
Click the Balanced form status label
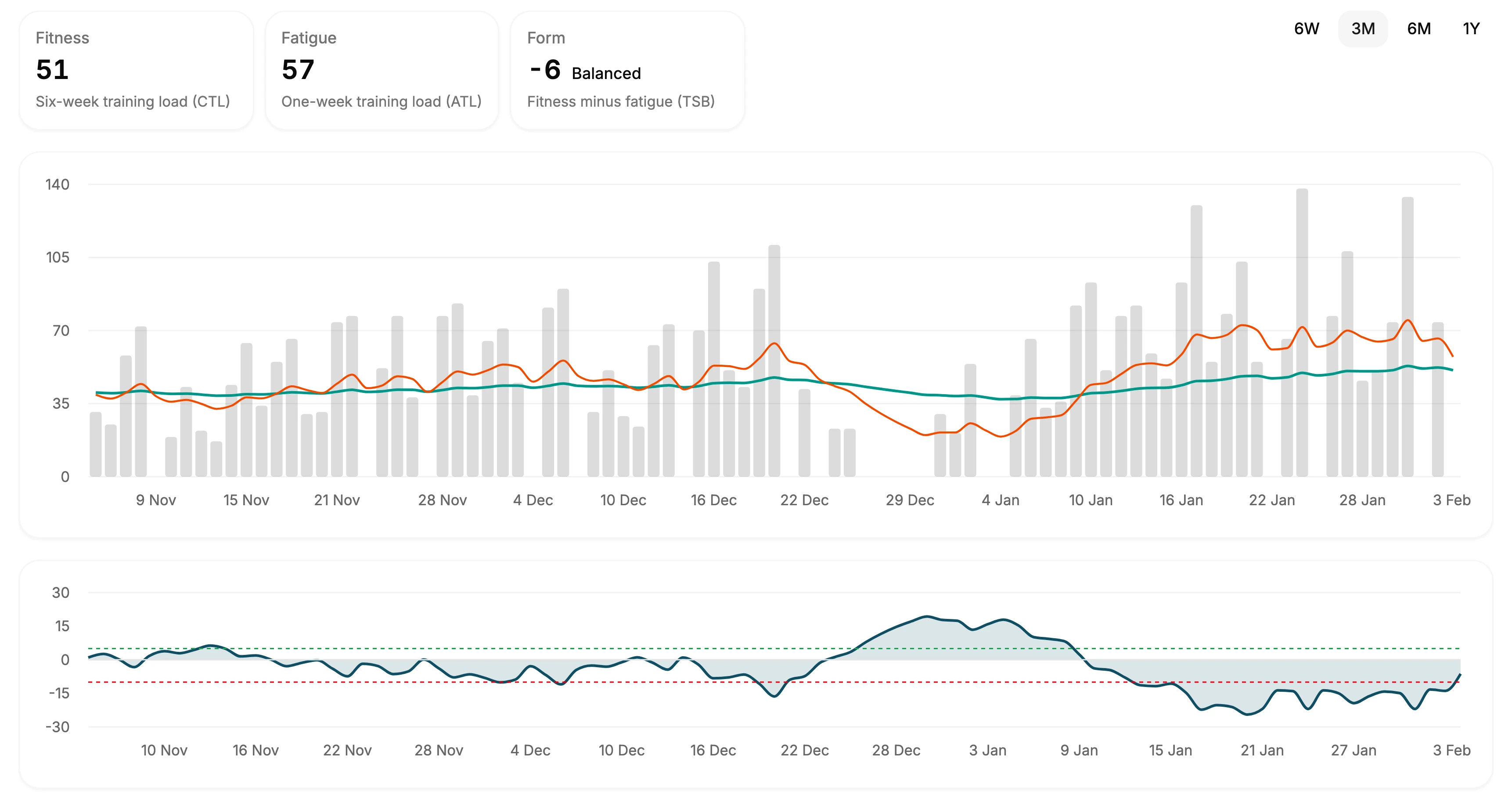pyautogui.click(x=606, y=73)
